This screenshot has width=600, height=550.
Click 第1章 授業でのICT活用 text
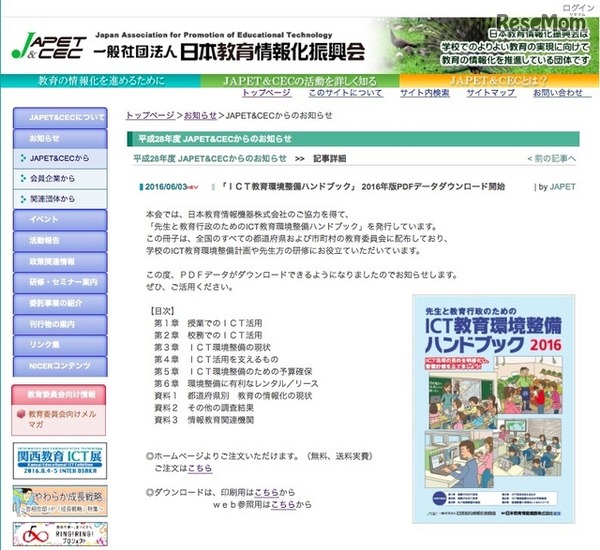pos(208,323)
